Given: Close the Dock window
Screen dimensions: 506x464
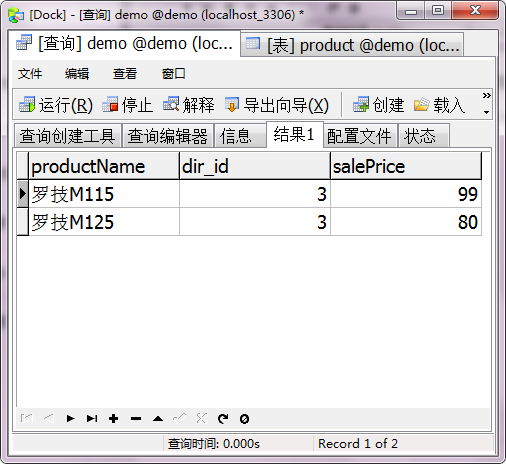Looking at the screenshot, I should (475, 11).
